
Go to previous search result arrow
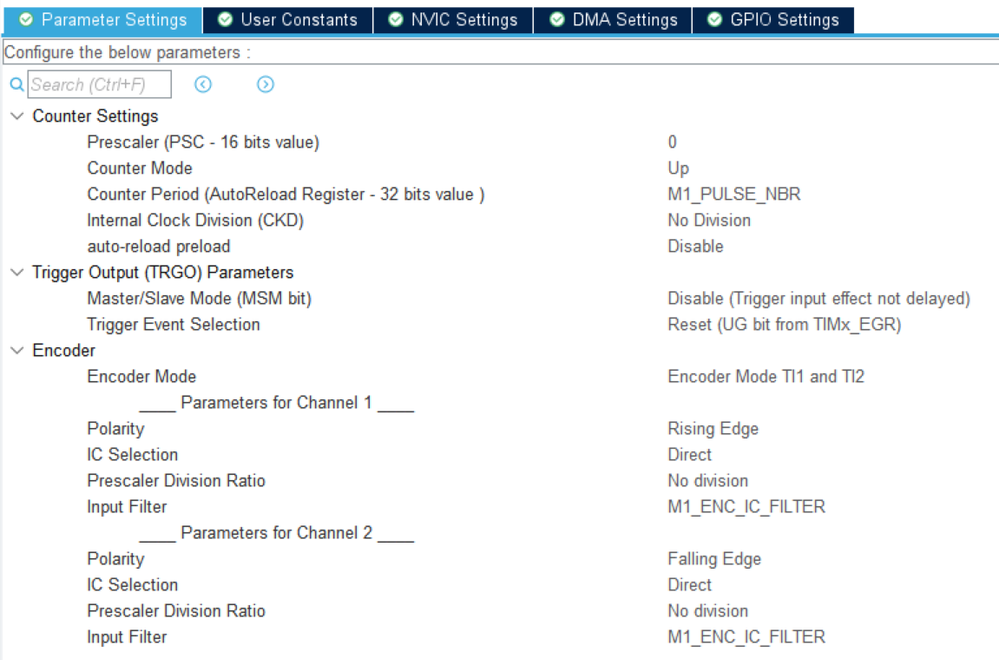pyautogui.click(x=203, y=84)
